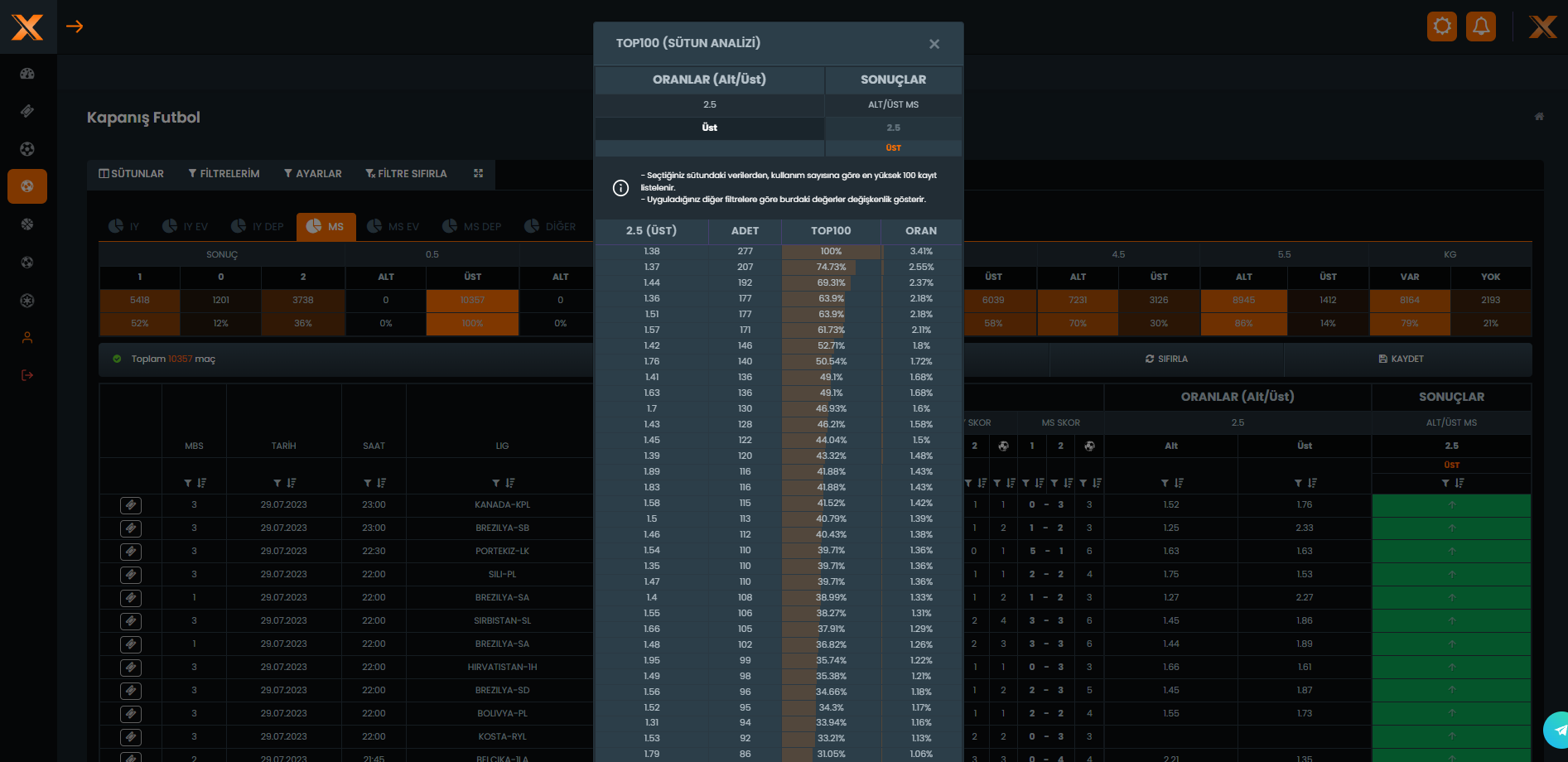This screenshot has width=1568, height=762.
Task: Close the TOP100 column analysis dialog
Action: 934,44
